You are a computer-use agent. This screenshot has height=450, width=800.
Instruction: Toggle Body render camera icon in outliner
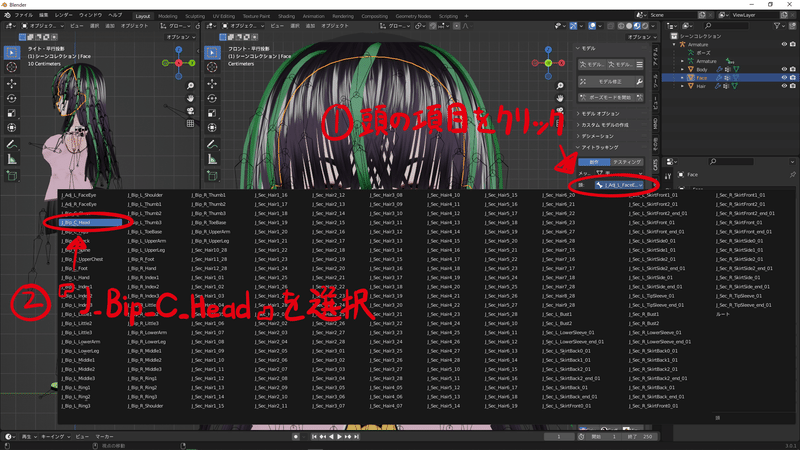(x=793, y=69)
